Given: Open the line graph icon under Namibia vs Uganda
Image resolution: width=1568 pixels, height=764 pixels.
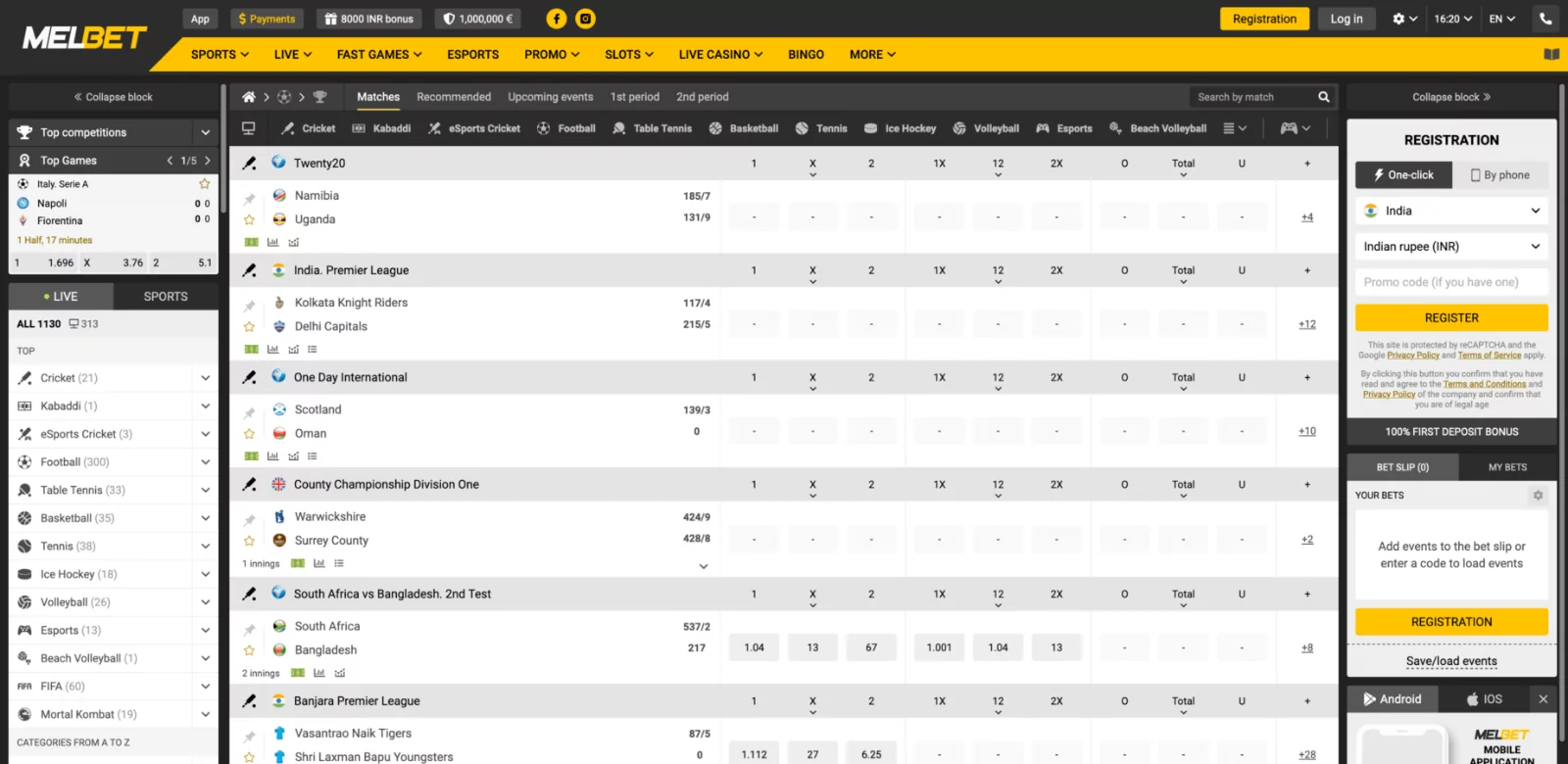Looking at the screenshot, I should point(293,242).
